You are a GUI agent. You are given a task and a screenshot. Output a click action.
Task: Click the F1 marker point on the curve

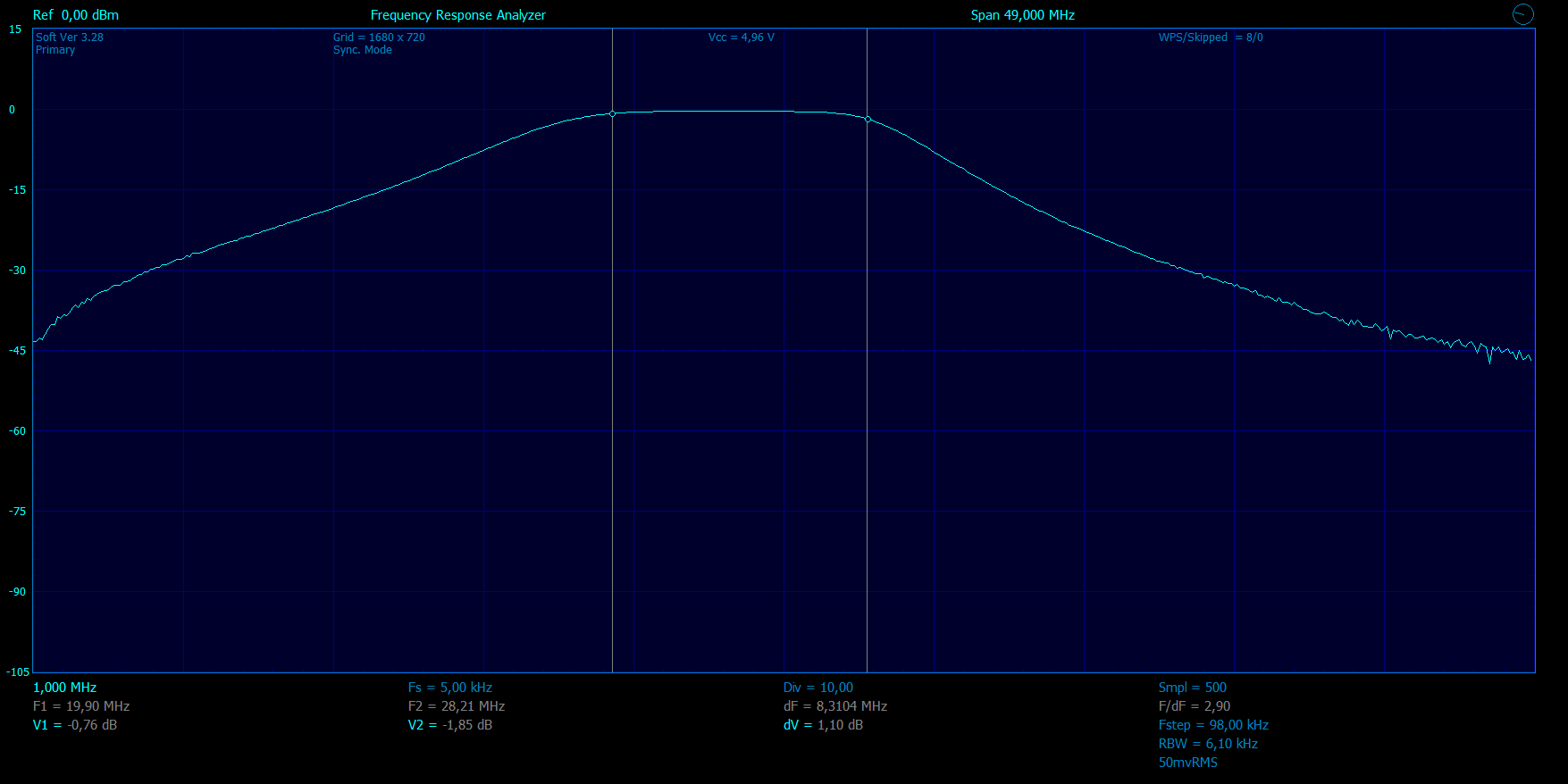612,114
